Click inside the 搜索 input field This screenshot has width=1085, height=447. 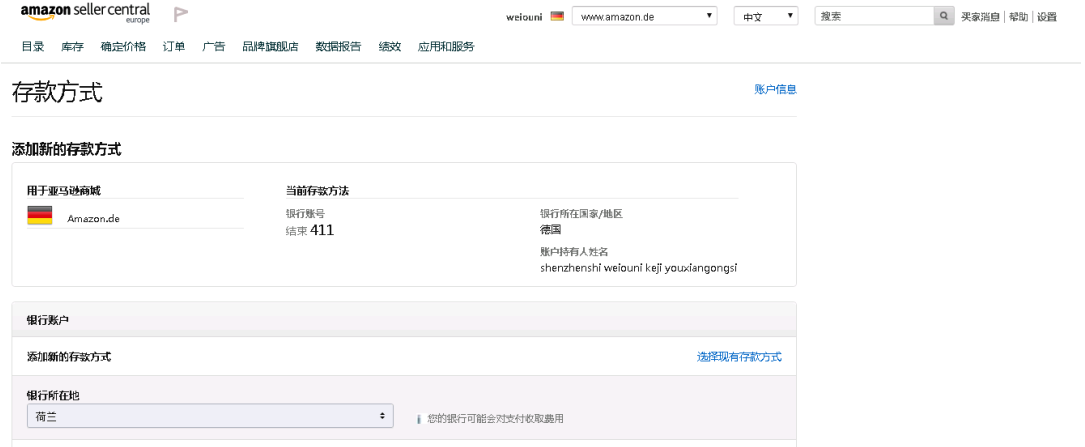tap(875, 16)
